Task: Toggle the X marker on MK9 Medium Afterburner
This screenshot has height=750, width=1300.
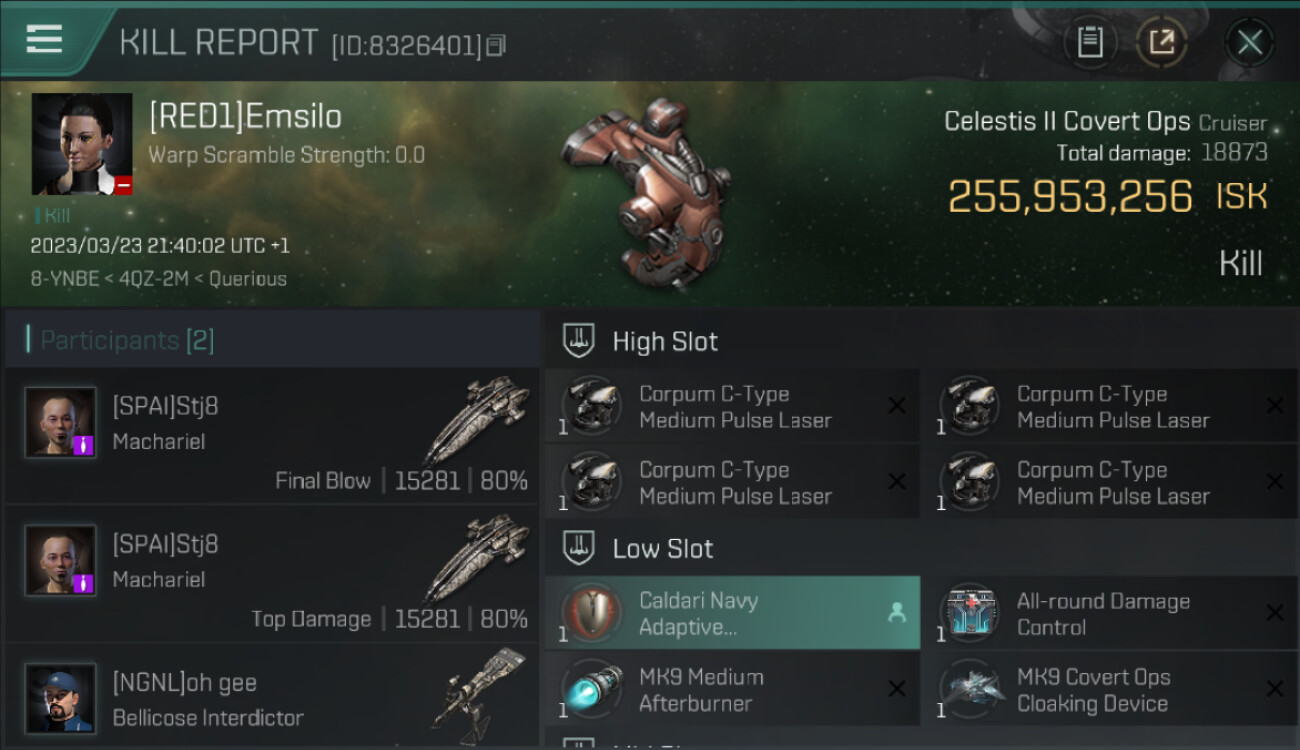Action: (x=897, y=689)
